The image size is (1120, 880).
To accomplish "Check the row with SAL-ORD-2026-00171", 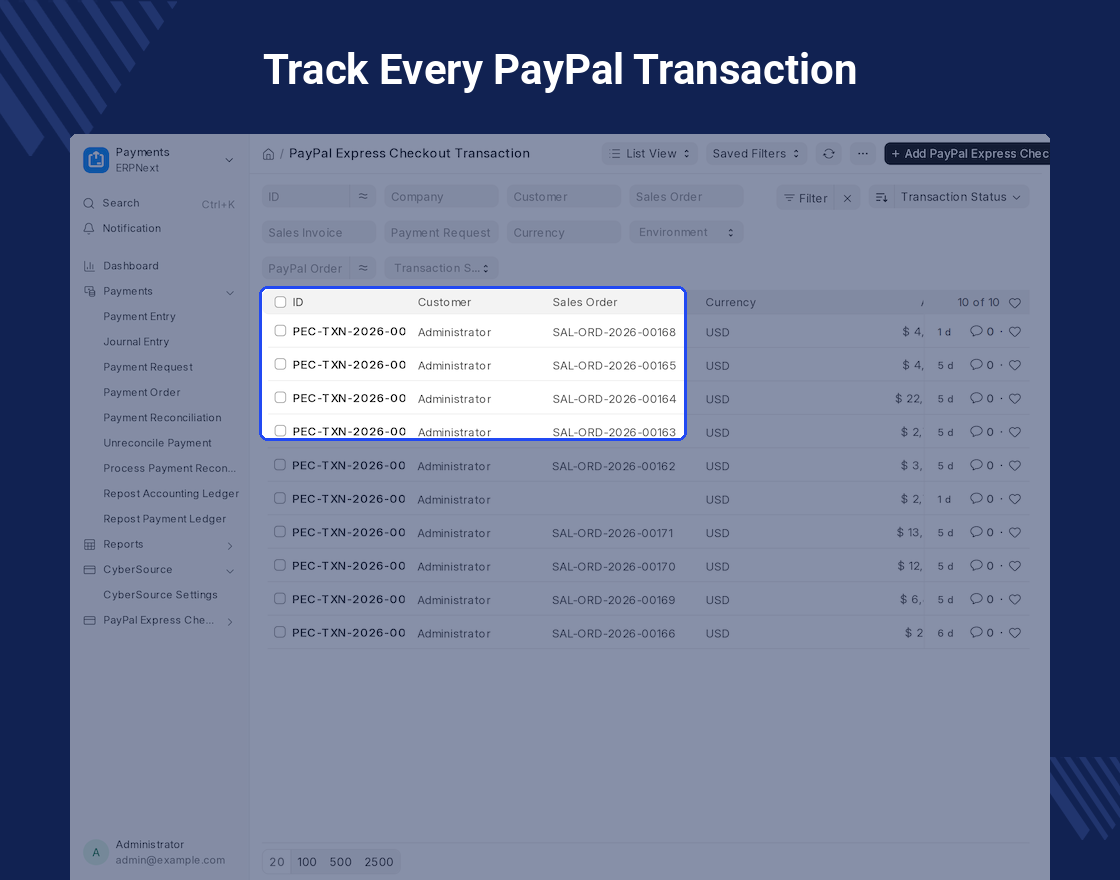I will pos(280,532).
